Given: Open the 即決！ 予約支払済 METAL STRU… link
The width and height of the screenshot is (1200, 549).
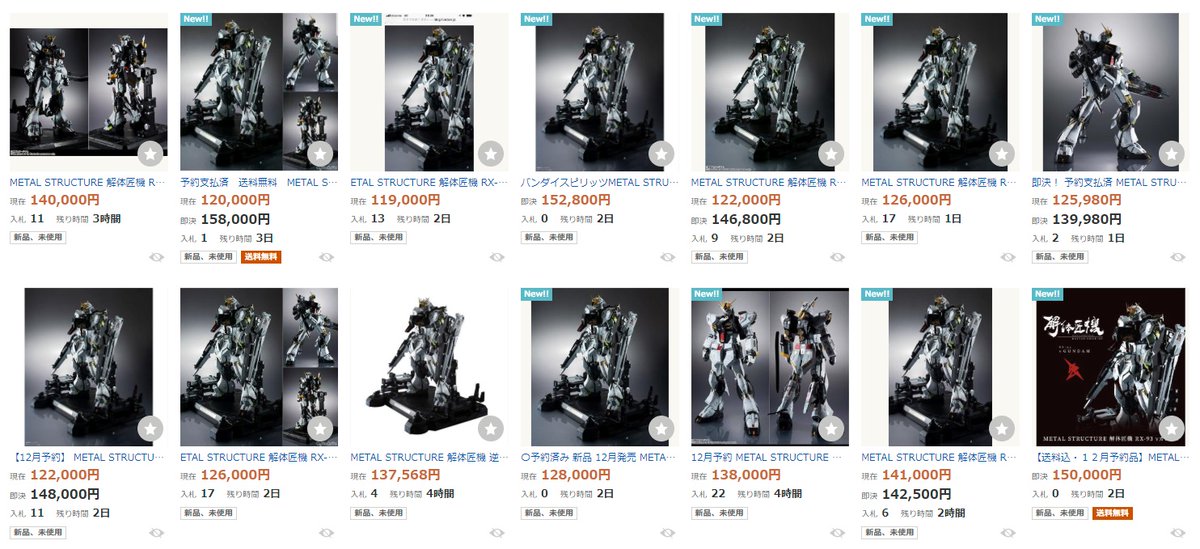Looking at the screenshot, I should (x=1110, y=183).
